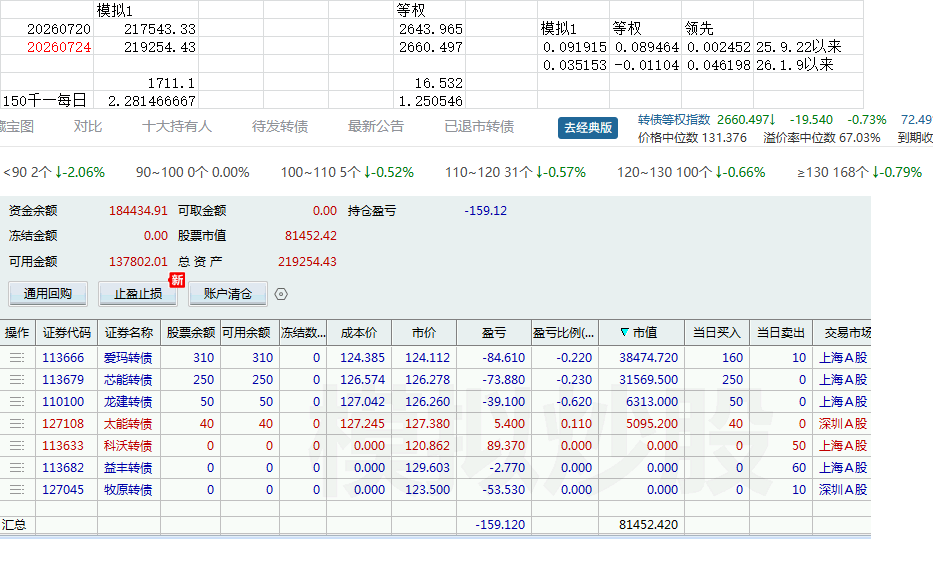Open the 十大持有人 tab
941x582 pixels.
tap(176, 127)
